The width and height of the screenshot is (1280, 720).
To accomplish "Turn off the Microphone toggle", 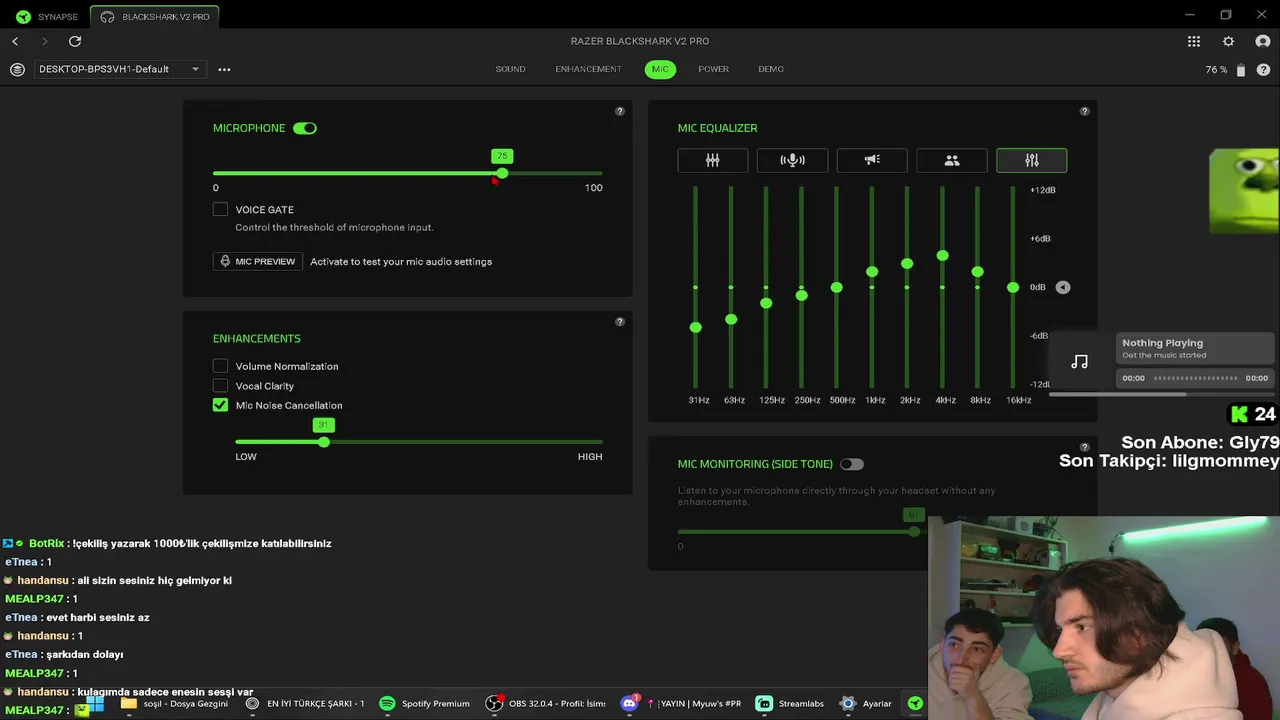I will (x=305, y=128).
